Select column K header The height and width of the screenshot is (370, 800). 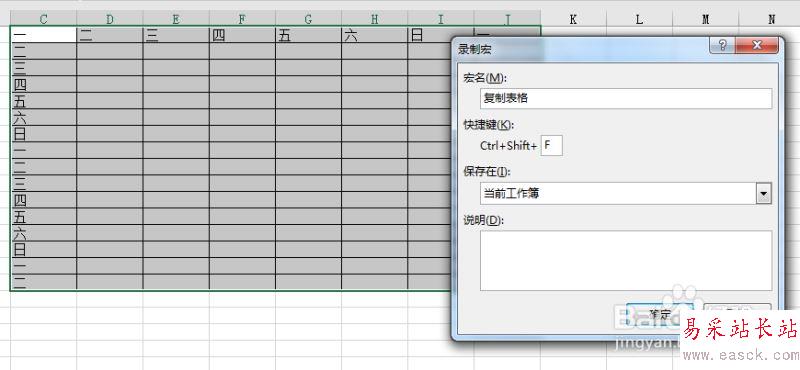coord(573,19)
